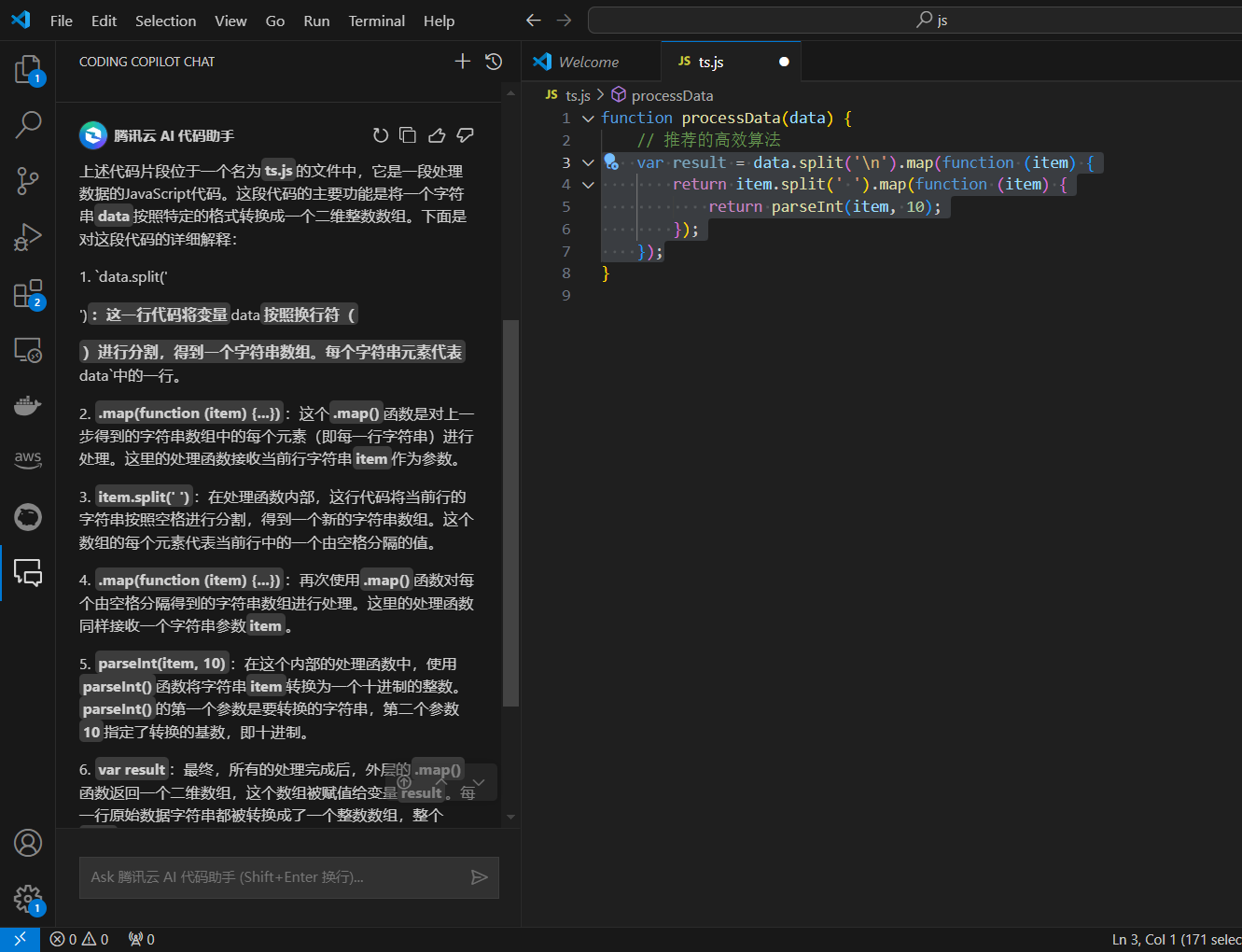Image resolution: width=1242 pixels, height=952 pixels.
Task: Open chat history in Coding Copilot Chat
Action: [x=494, y=61]
